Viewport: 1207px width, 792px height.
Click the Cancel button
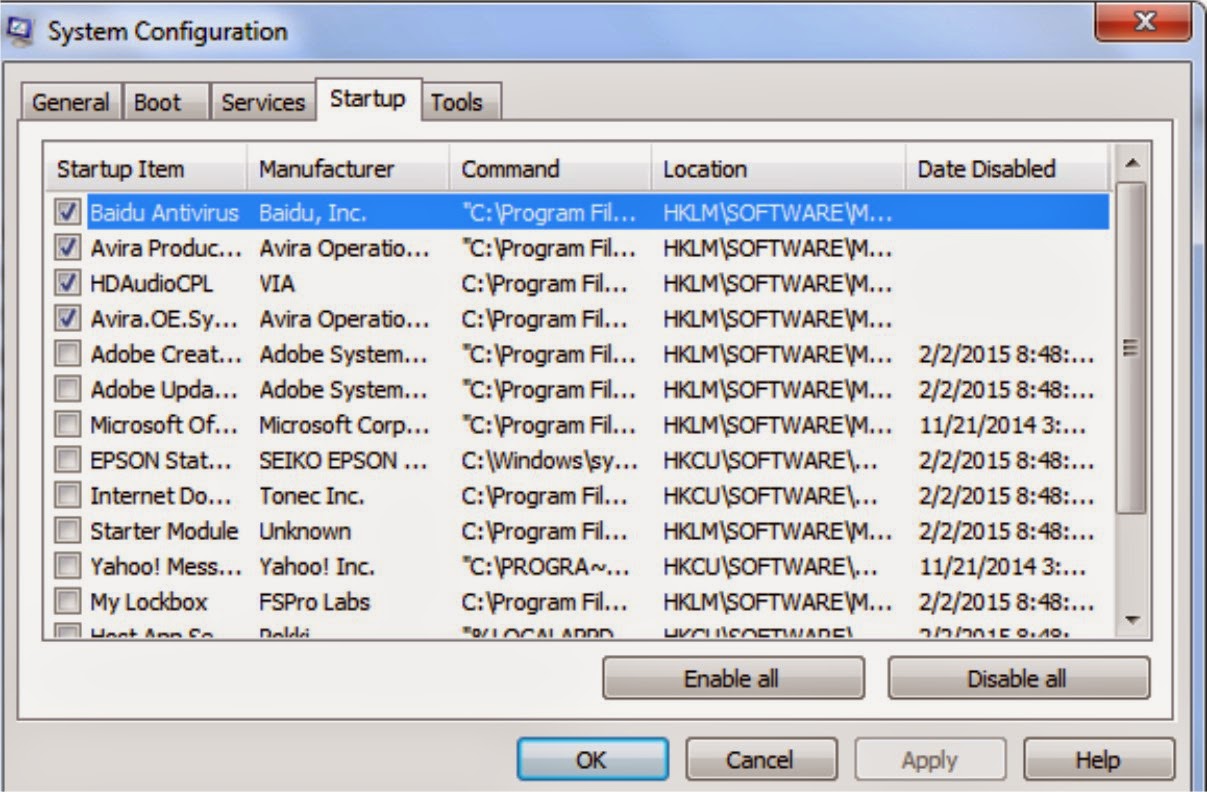[x=760, y=760]
